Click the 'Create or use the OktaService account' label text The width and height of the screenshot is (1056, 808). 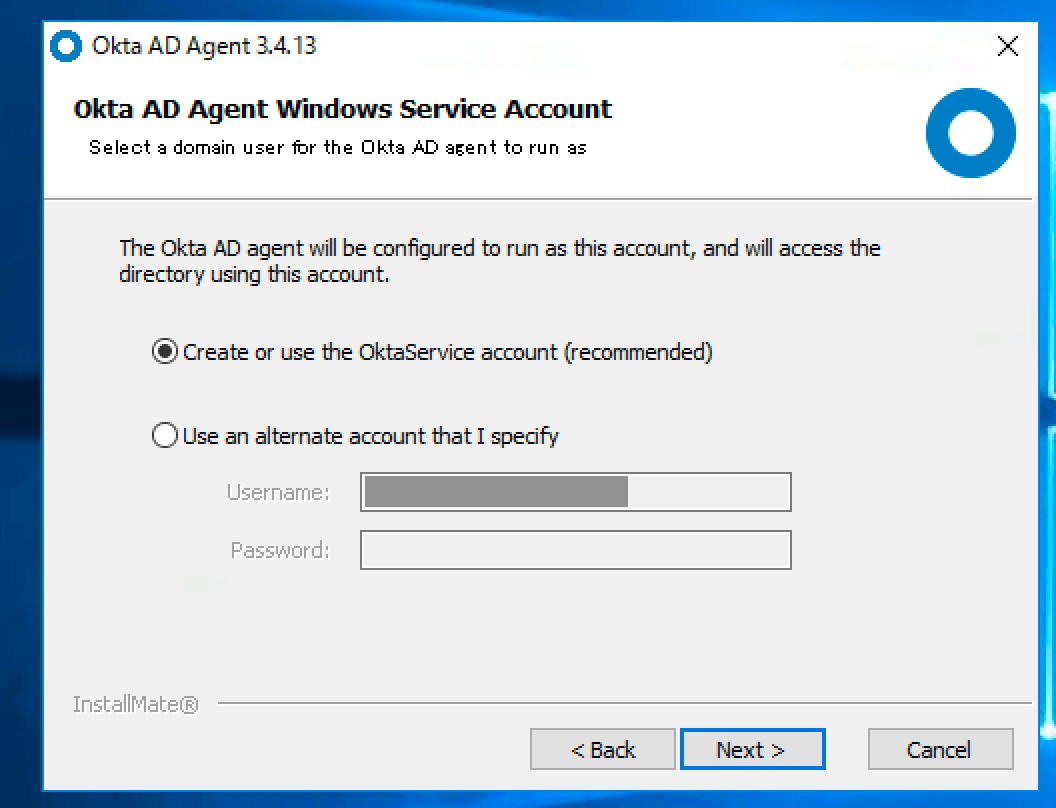coord(447,352)
